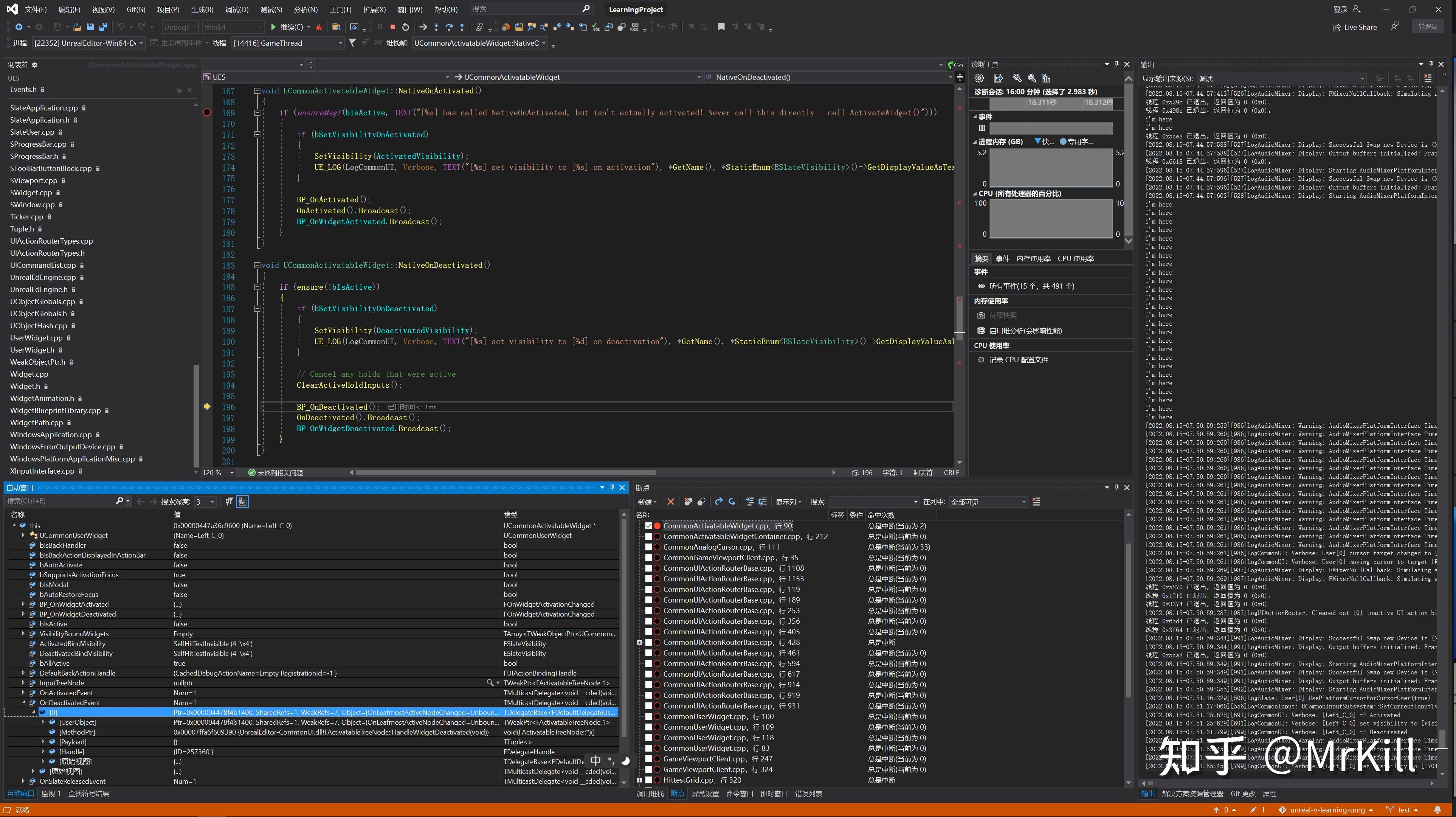This screenshot has width=1456, height=817.
Task: Open the 调试(D) menu
Action: coord(236,9)
